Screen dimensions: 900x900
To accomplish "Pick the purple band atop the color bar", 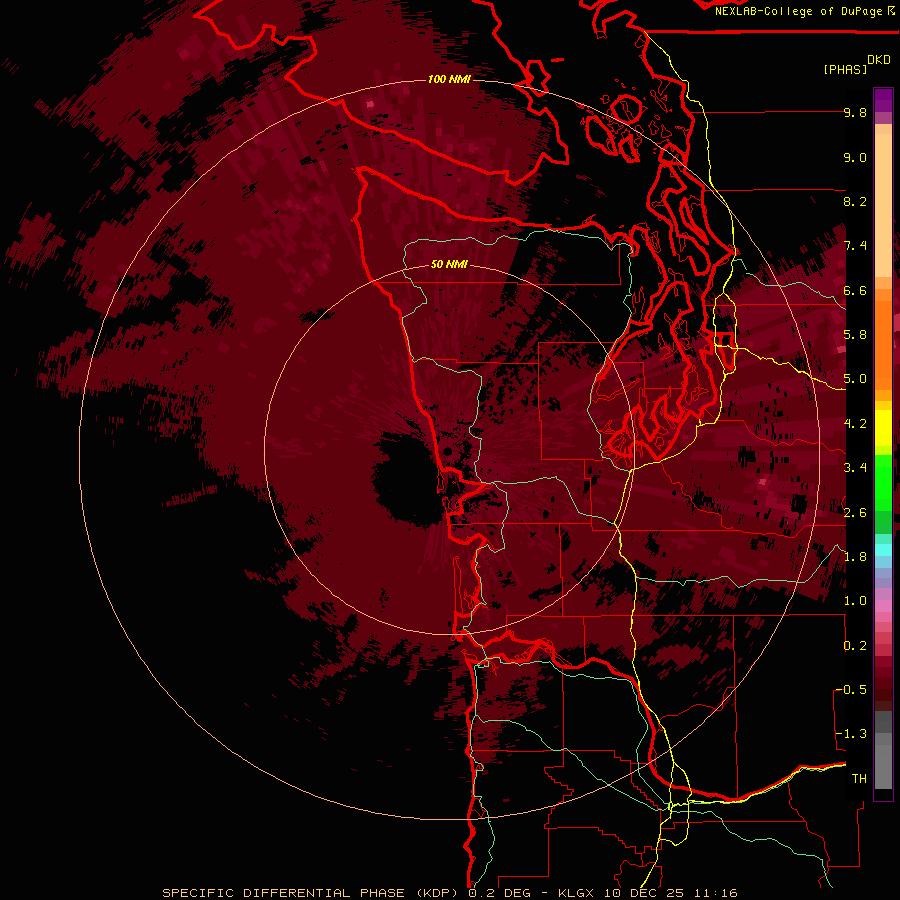I will (x=883, y=100).
